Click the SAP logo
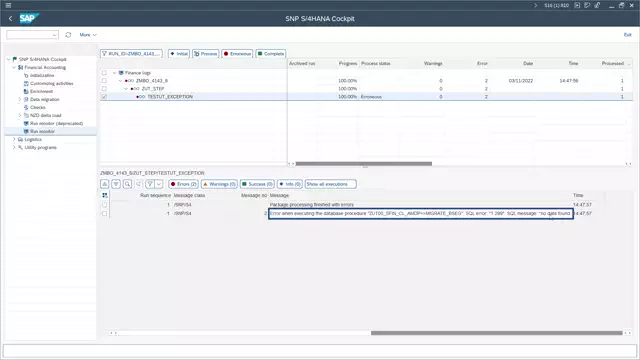Image resolution: width=640 pixels, height=360 pixels. coord(29,18)
